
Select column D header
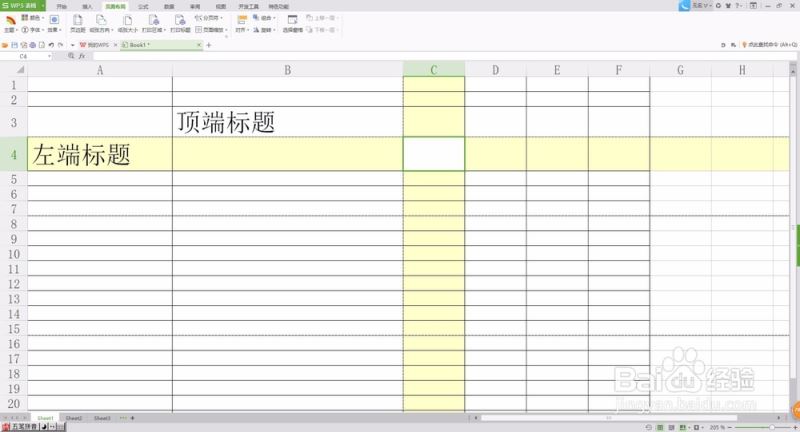tap(495, 70)
